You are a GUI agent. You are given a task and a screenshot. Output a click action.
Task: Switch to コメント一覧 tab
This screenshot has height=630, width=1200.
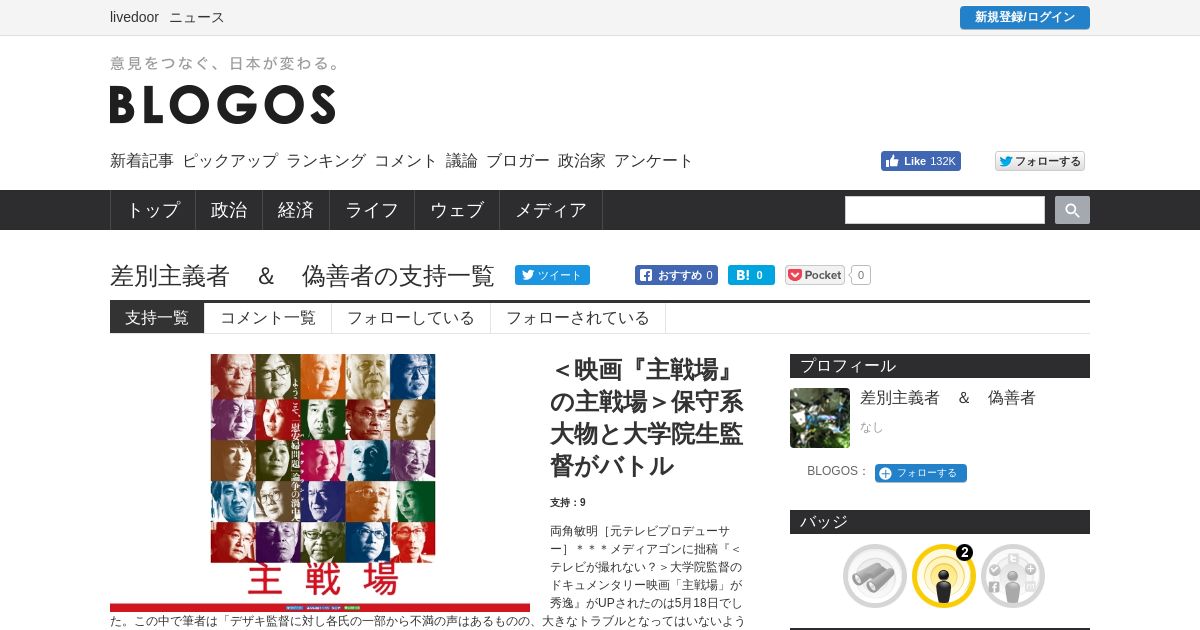[x=268, y=318]
